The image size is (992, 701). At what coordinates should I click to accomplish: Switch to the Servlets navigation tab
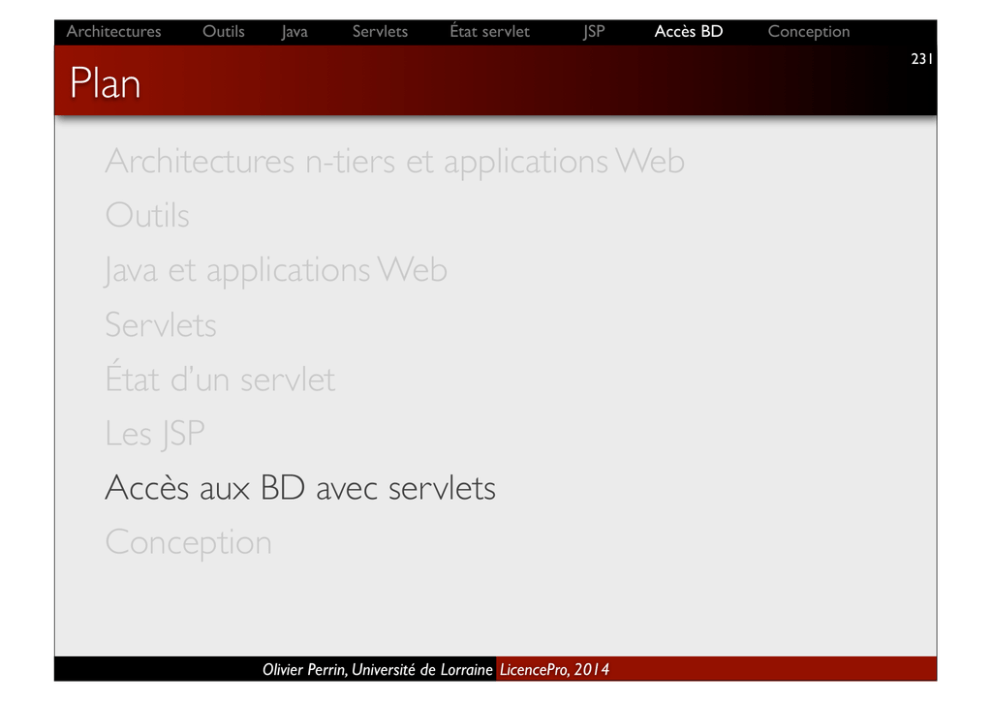380,32
